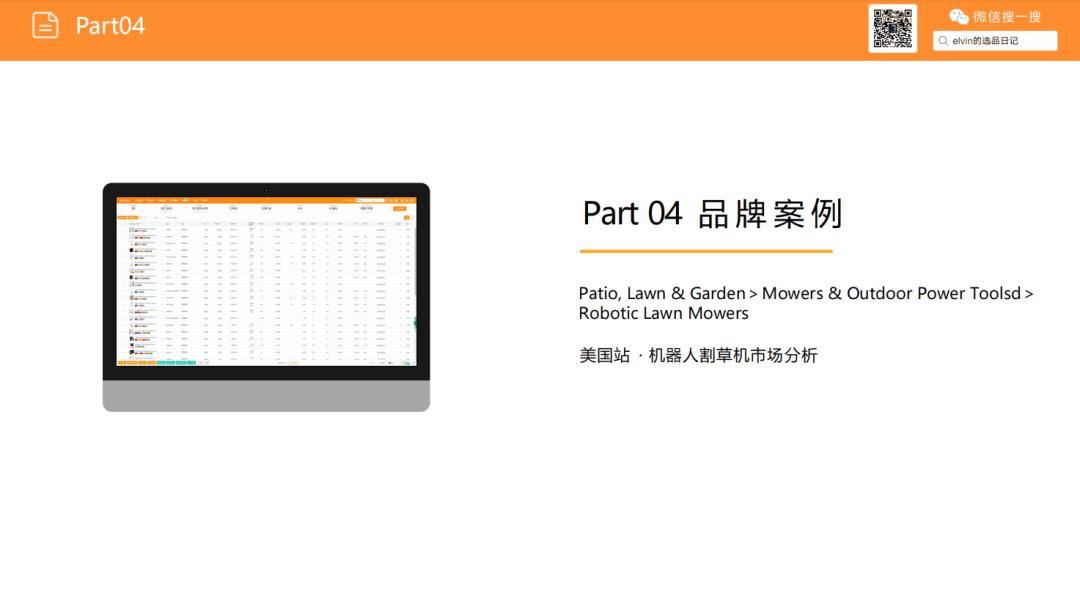Click the 美国站 · 机器人割草机市场分析 subtitle
Image resolution: width=1080 pixels, height=596 pixels.
[x=698, y=355]
